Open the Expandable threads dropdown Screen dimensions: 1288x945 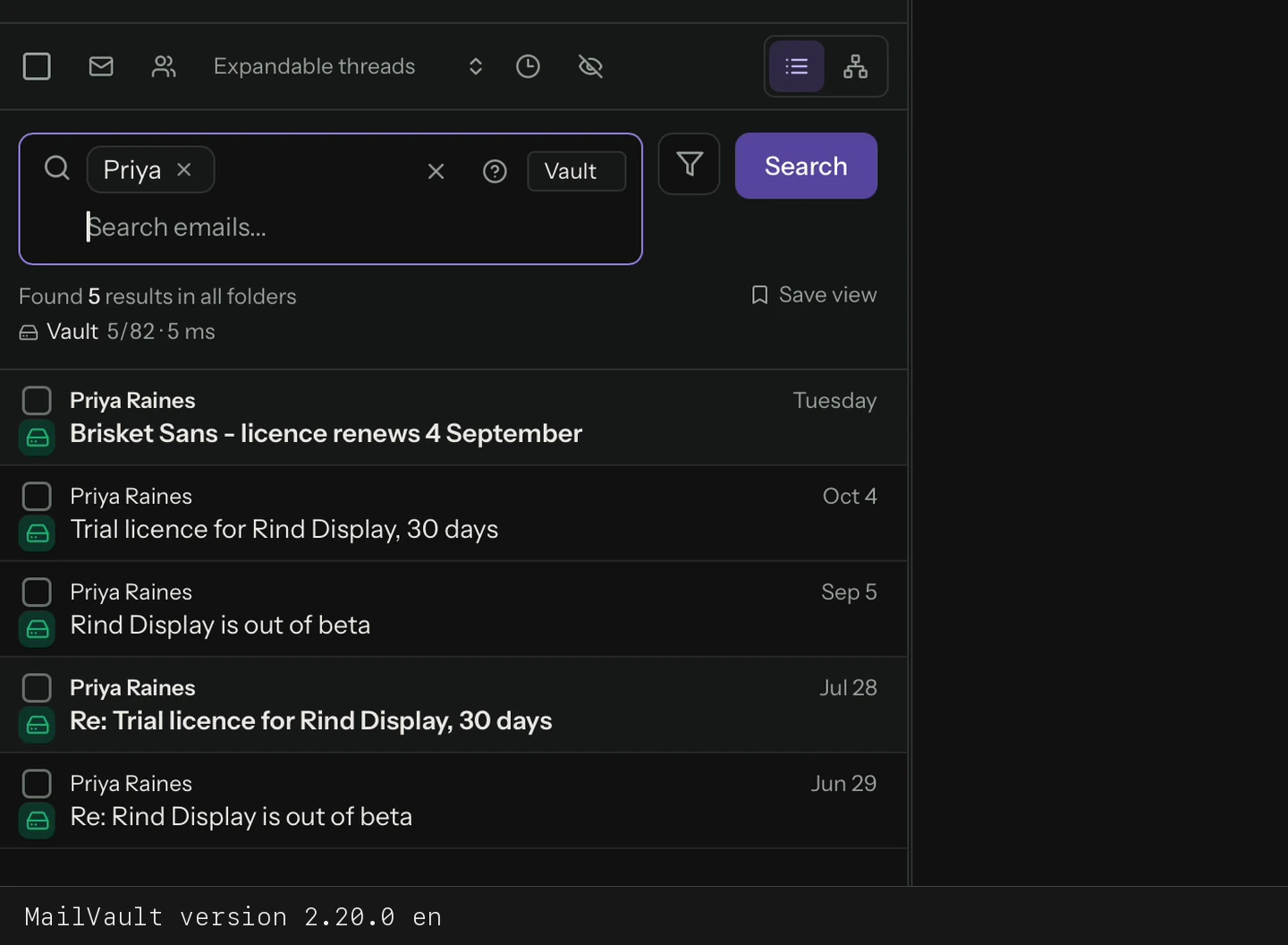click(348, 66)
